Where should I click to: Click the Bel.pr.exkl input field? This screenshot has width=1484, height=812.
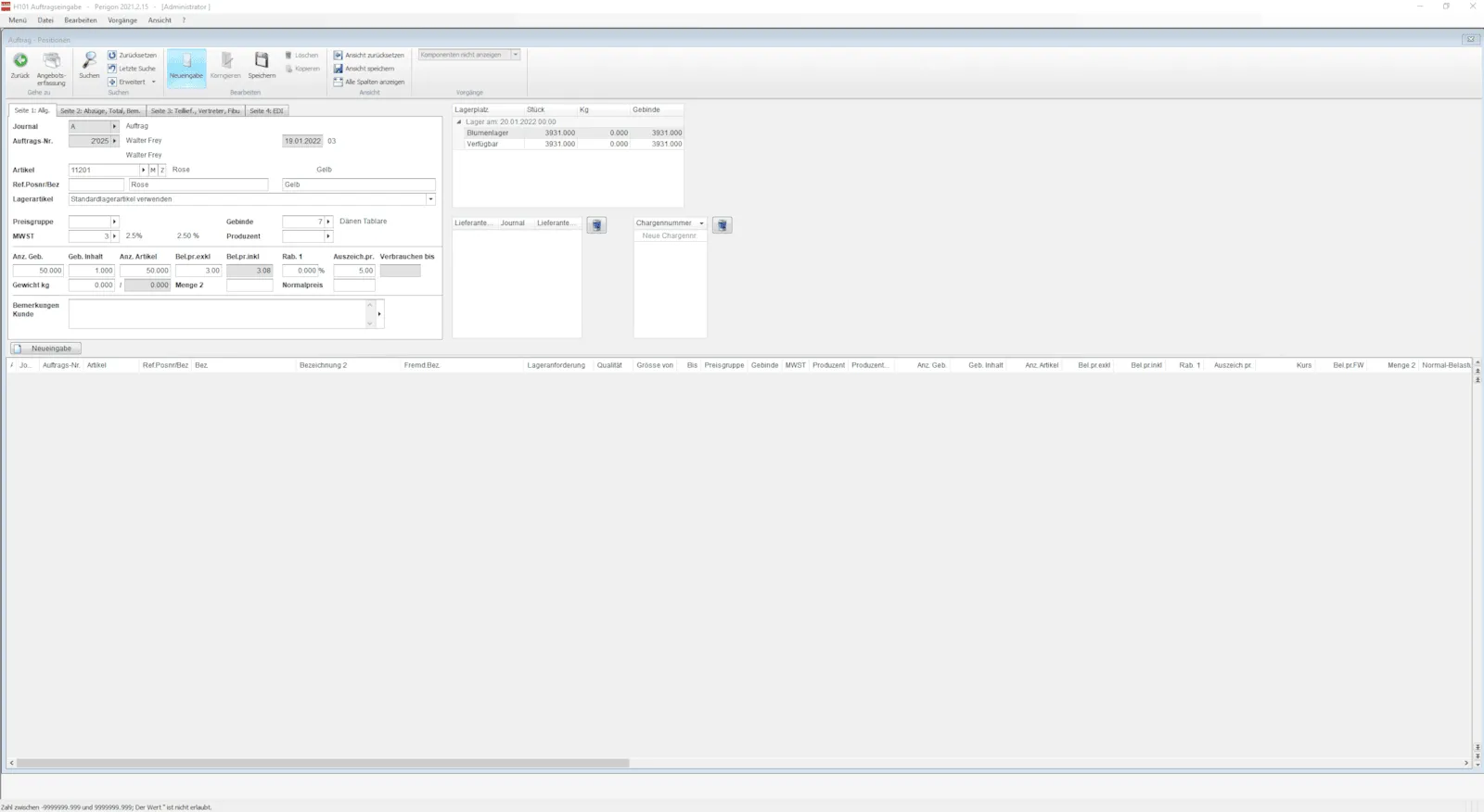pos(198,271)
